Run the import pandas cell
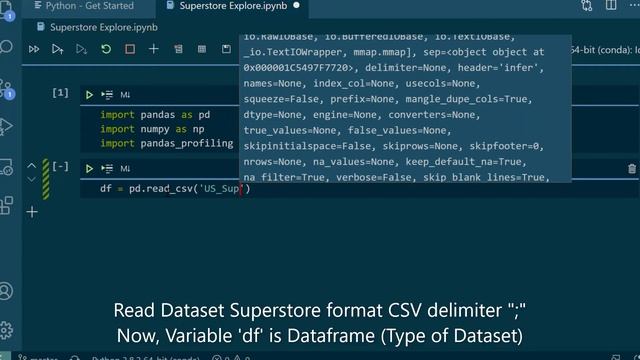Viewport: 640px width, 360px height. (89, 95)
